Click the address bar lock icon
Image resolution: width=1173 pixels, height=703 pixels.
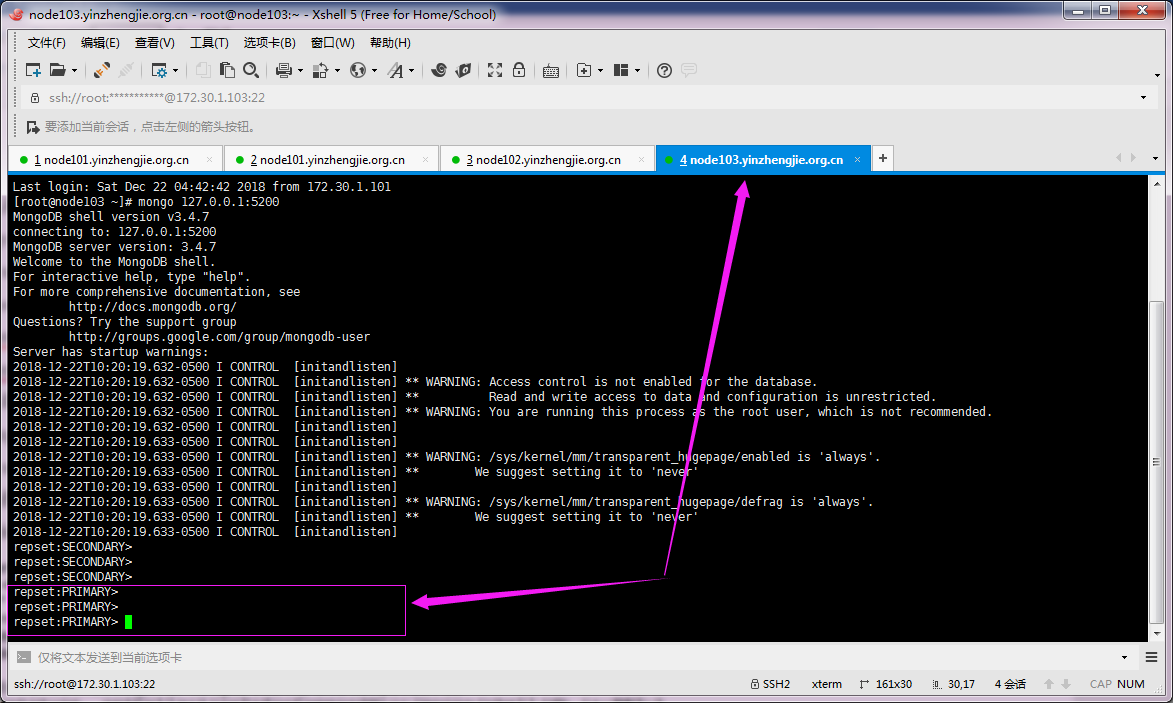[34, 98]
